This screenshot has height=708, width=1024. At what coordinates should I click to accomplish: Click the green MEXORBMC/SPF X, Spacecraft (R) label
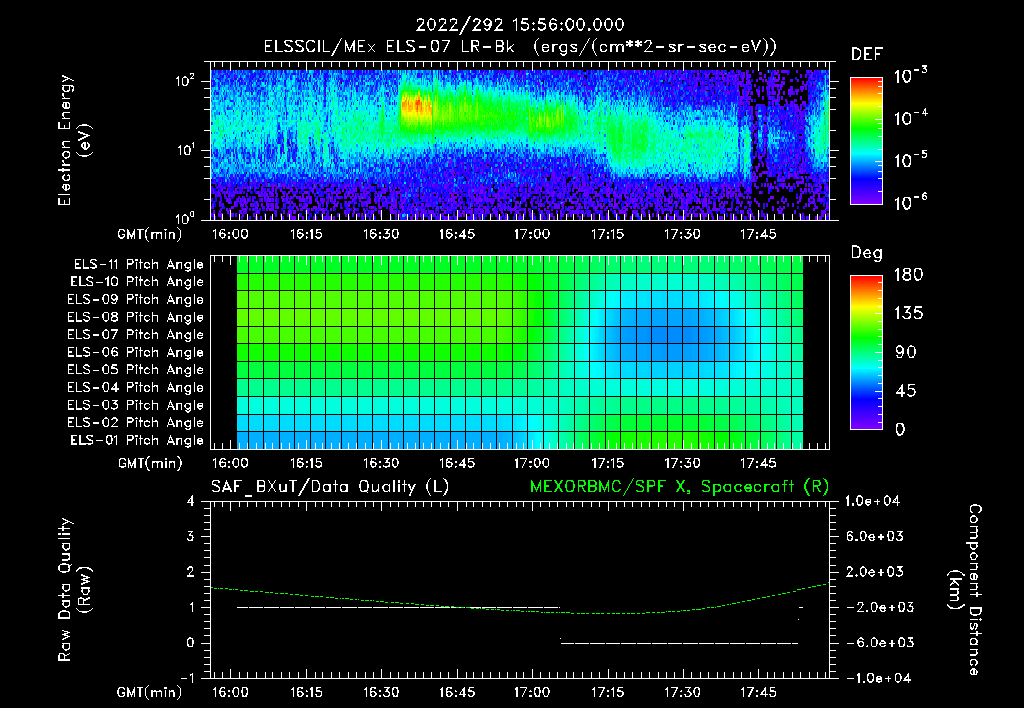679,487
